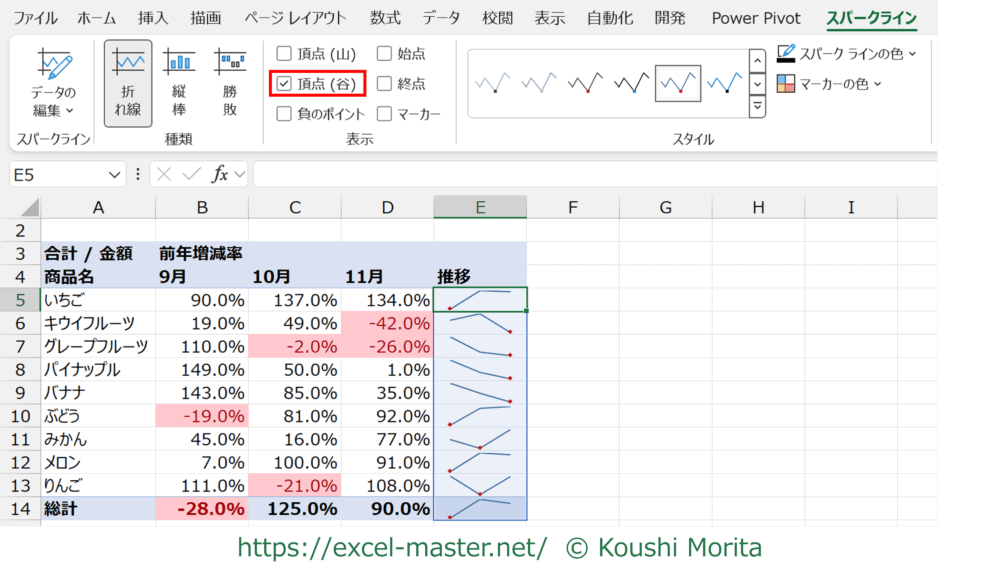Toggle the 負のポイント checkbox
Viewport: 1000px width, 563px height.
coord(285,114)
